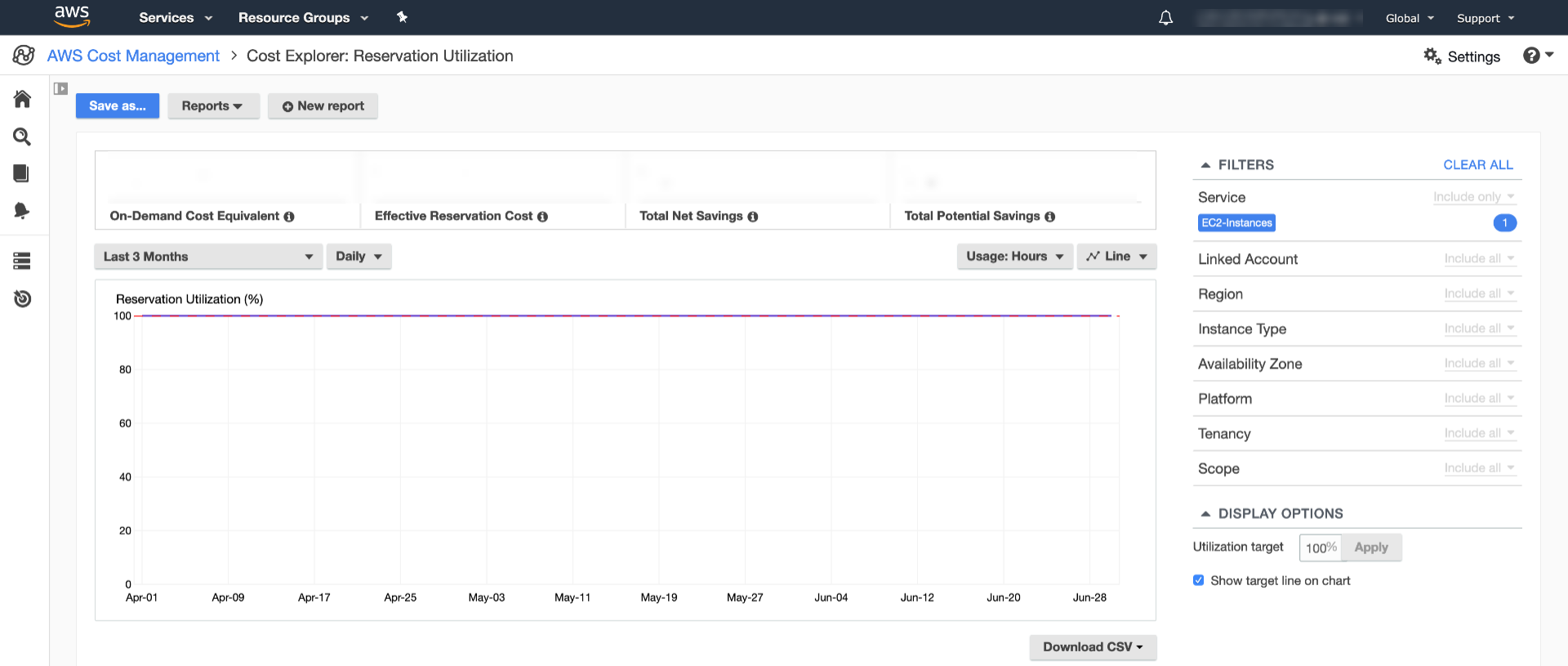This screenshot has width=1568, height=666.
Task: Open the Global region menu
Action: [x=1410, y=18]
